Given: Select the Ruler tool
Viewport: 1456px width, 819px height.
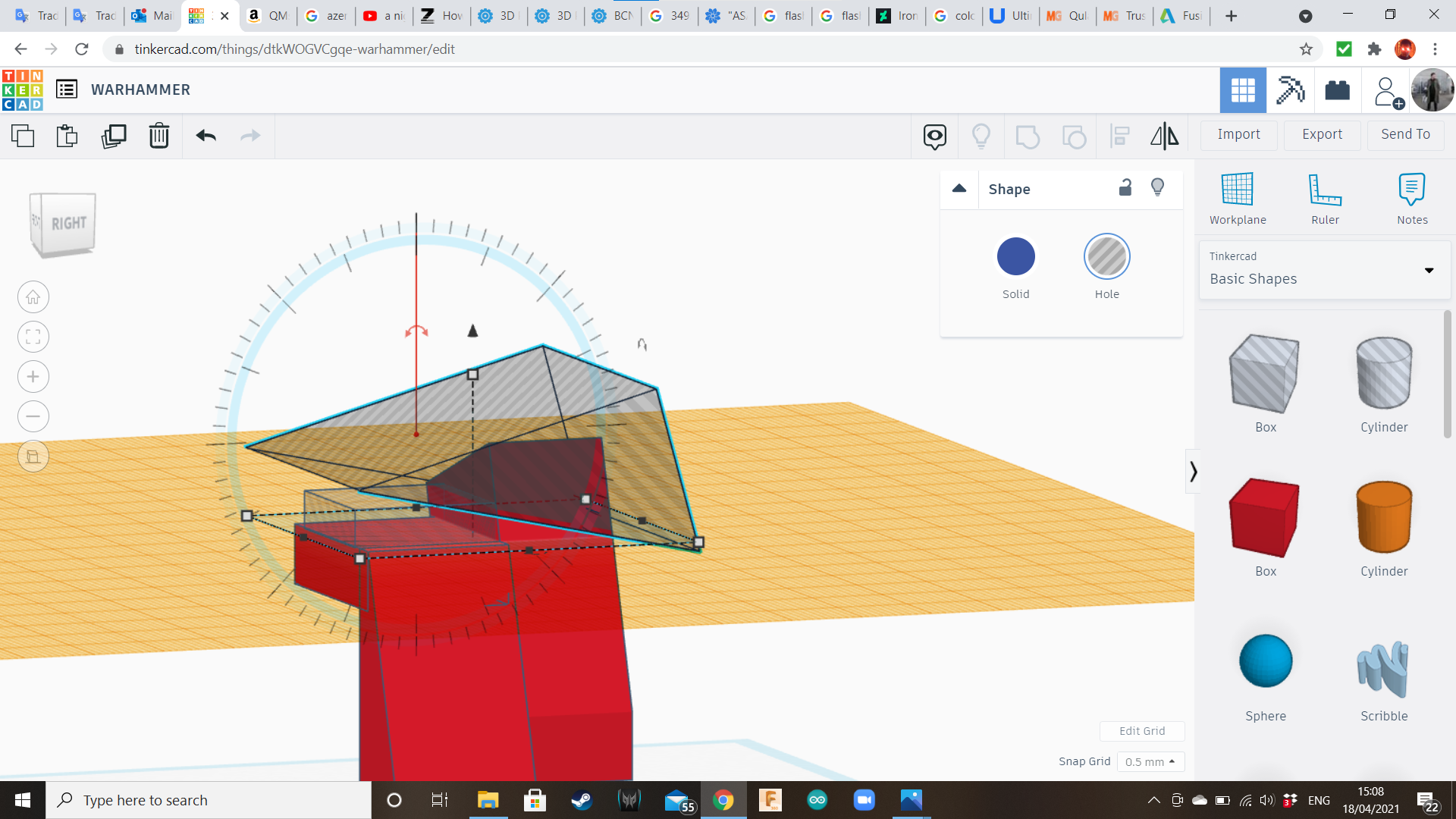Looking at the screenshot, I should 1325,199.
